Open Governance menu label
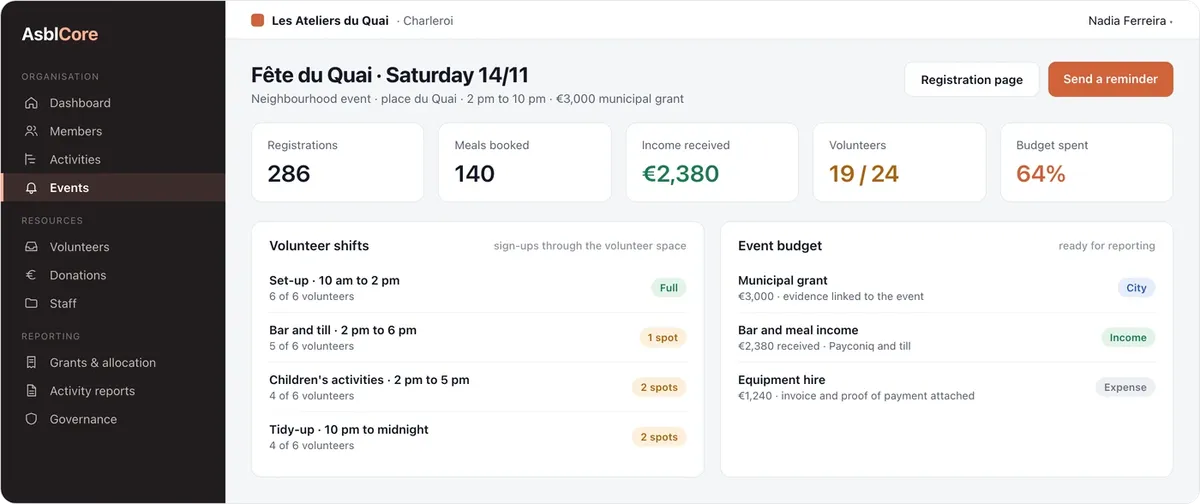This screenshot has height=504, width=1200. click(x=83, y=419)
